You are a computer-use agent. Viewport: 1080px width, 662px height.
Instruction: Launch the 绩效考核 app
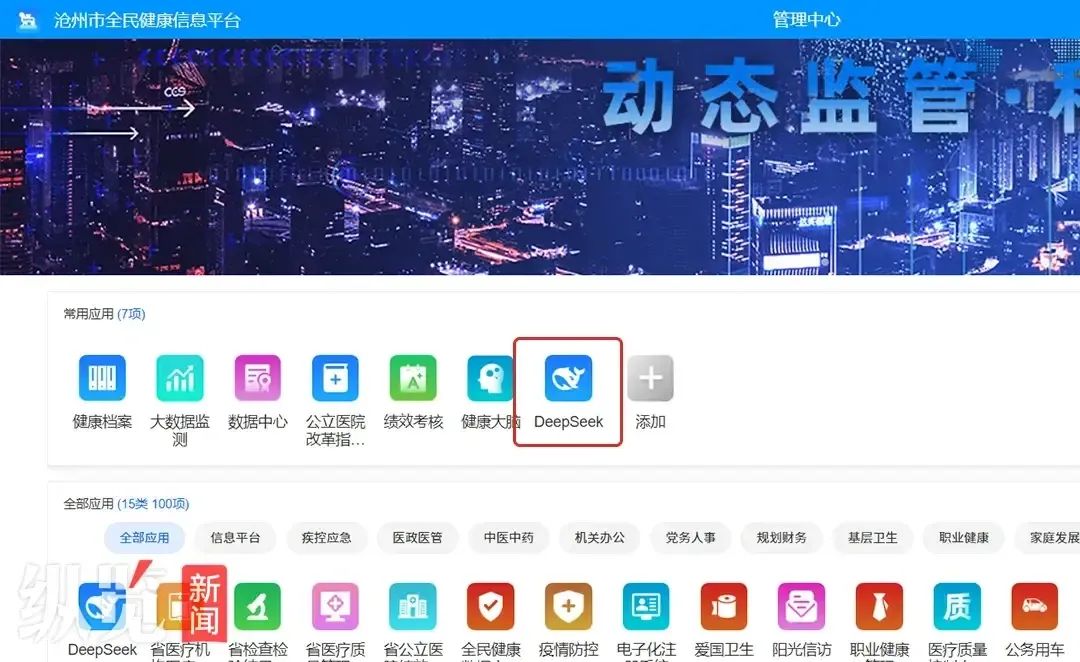tap(413, 379)
